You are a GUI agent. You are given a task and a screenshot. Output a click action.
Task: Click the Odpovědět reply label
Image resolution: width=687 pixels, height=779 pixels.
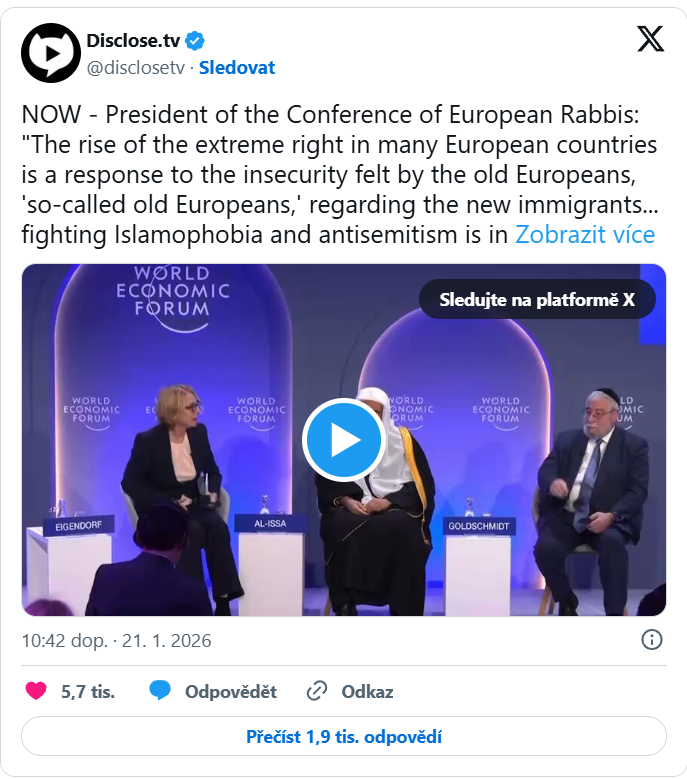click(x=230, y=691)
